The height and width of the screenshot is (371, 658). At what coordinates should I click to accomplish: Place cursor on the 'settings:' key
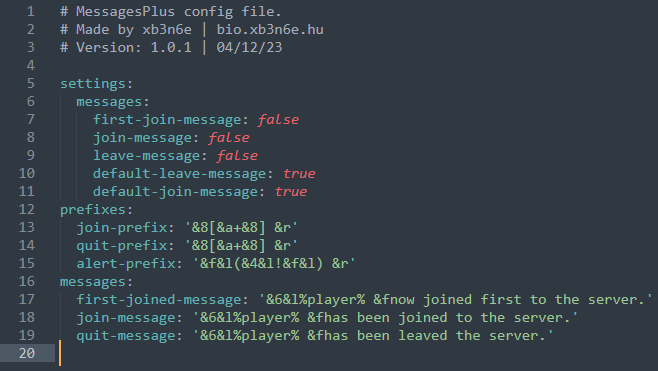click(97, 84)
